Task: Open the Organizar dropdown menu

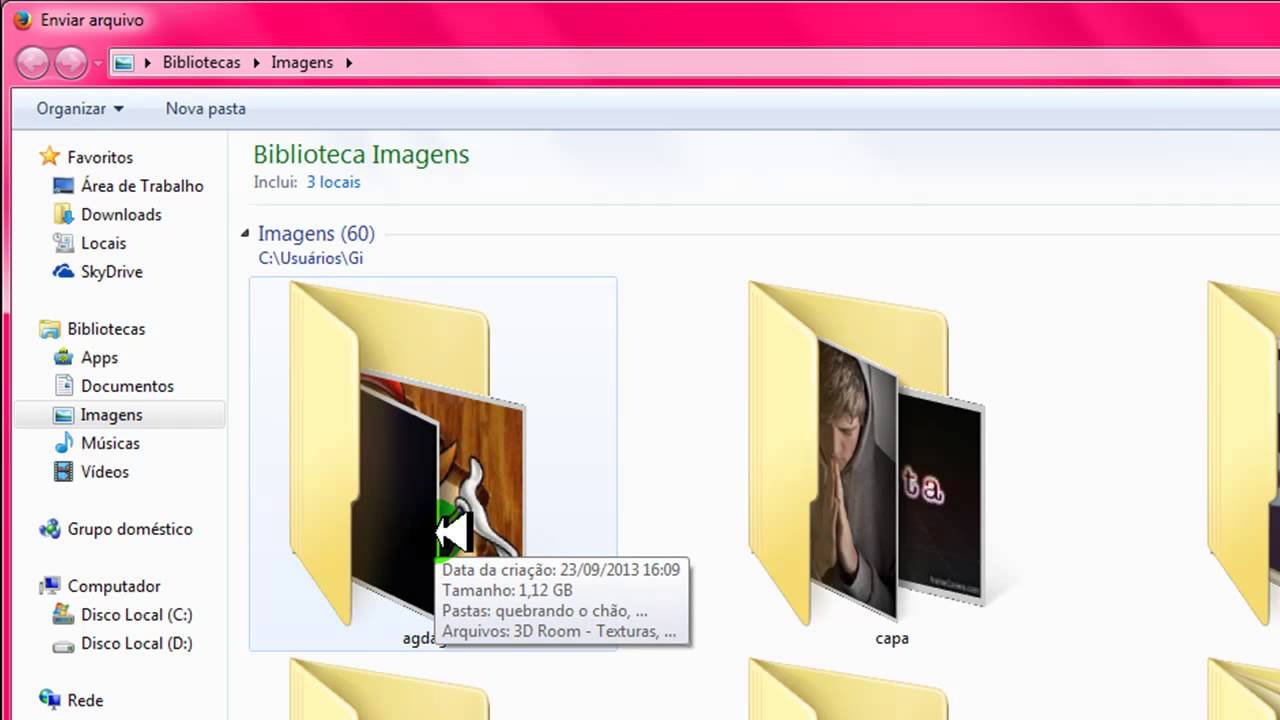Action: point(80,108)
